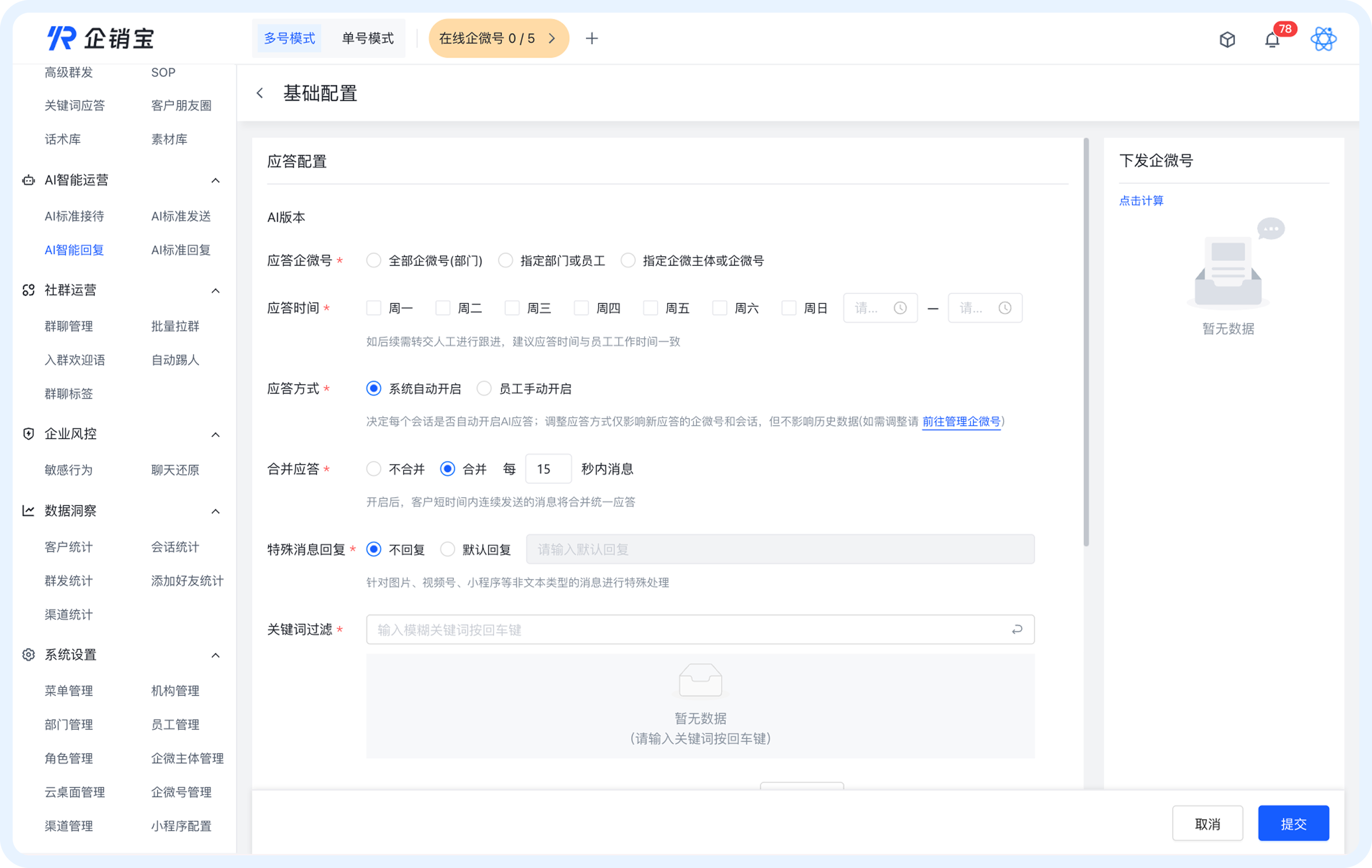
Task: Expand the 在线企微号 0/5 panel
Action: pyautogui.click(x=552, y=38)
